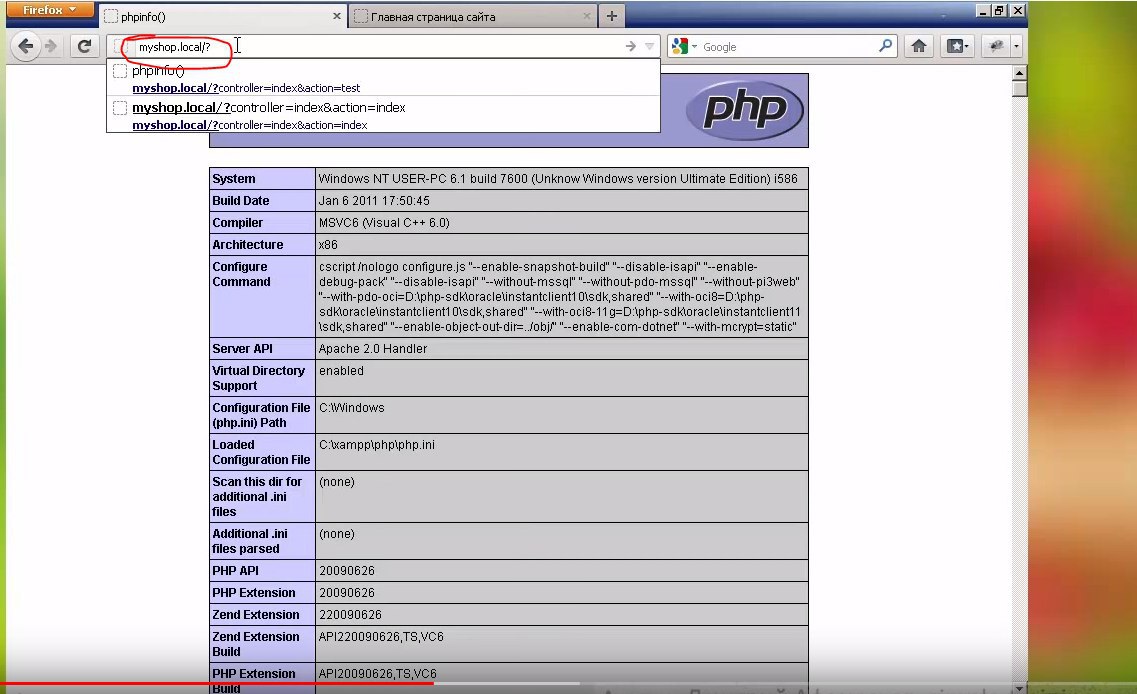Click the C:\xampp\php\php.ini value

[x=377, y=445]
